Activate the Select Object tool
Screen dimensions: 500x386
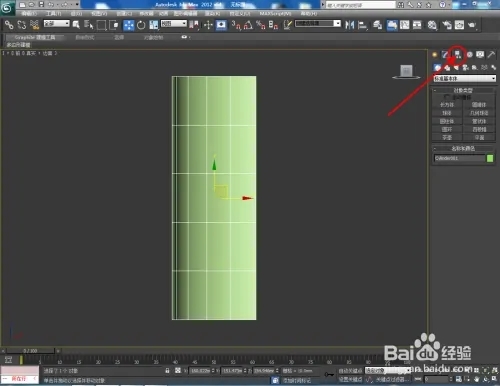(x=76, y=24)
